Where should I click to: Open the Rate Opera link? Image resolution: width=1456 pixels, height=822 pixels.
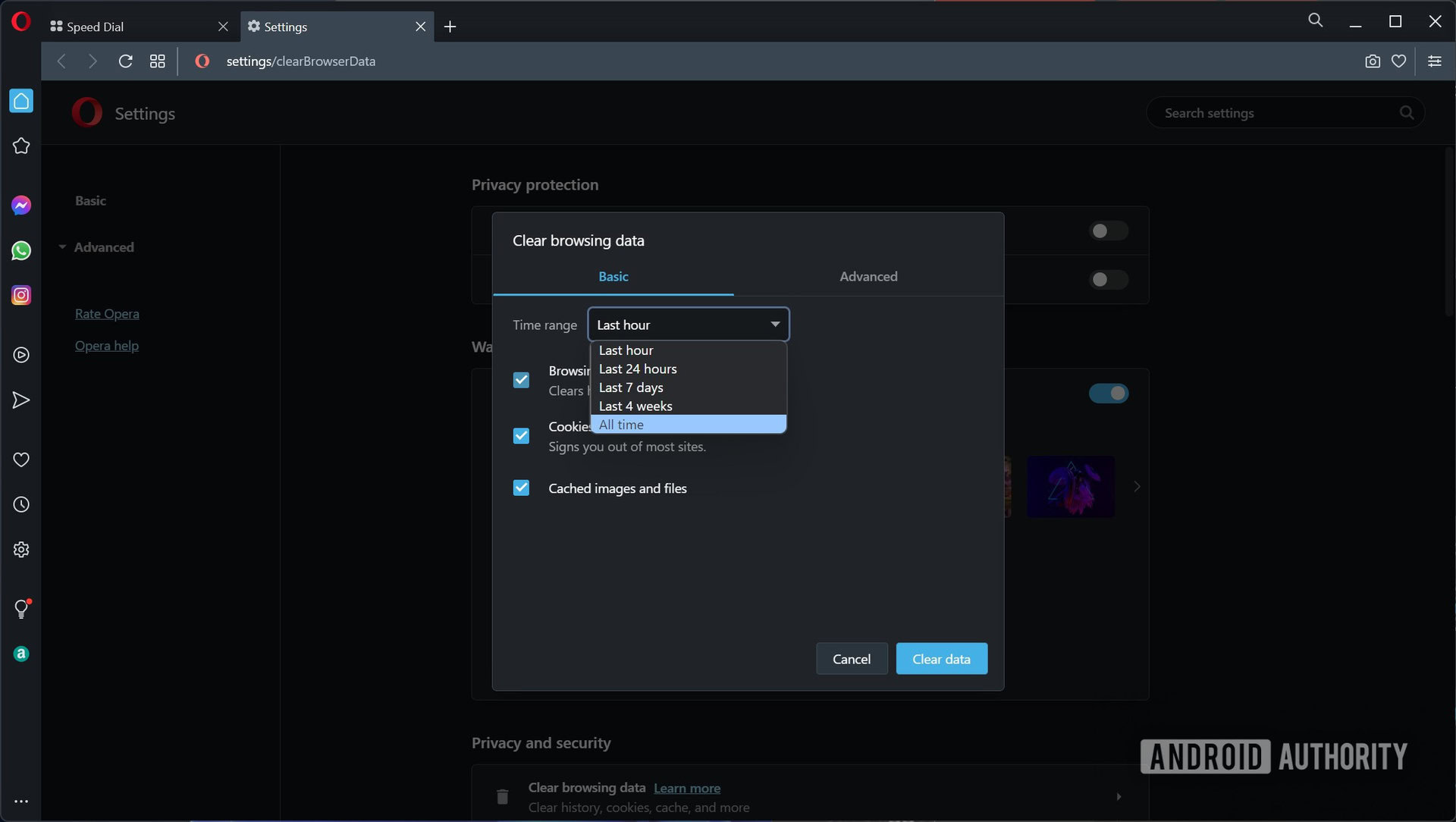pyautogui.click(x=107, y=314)
